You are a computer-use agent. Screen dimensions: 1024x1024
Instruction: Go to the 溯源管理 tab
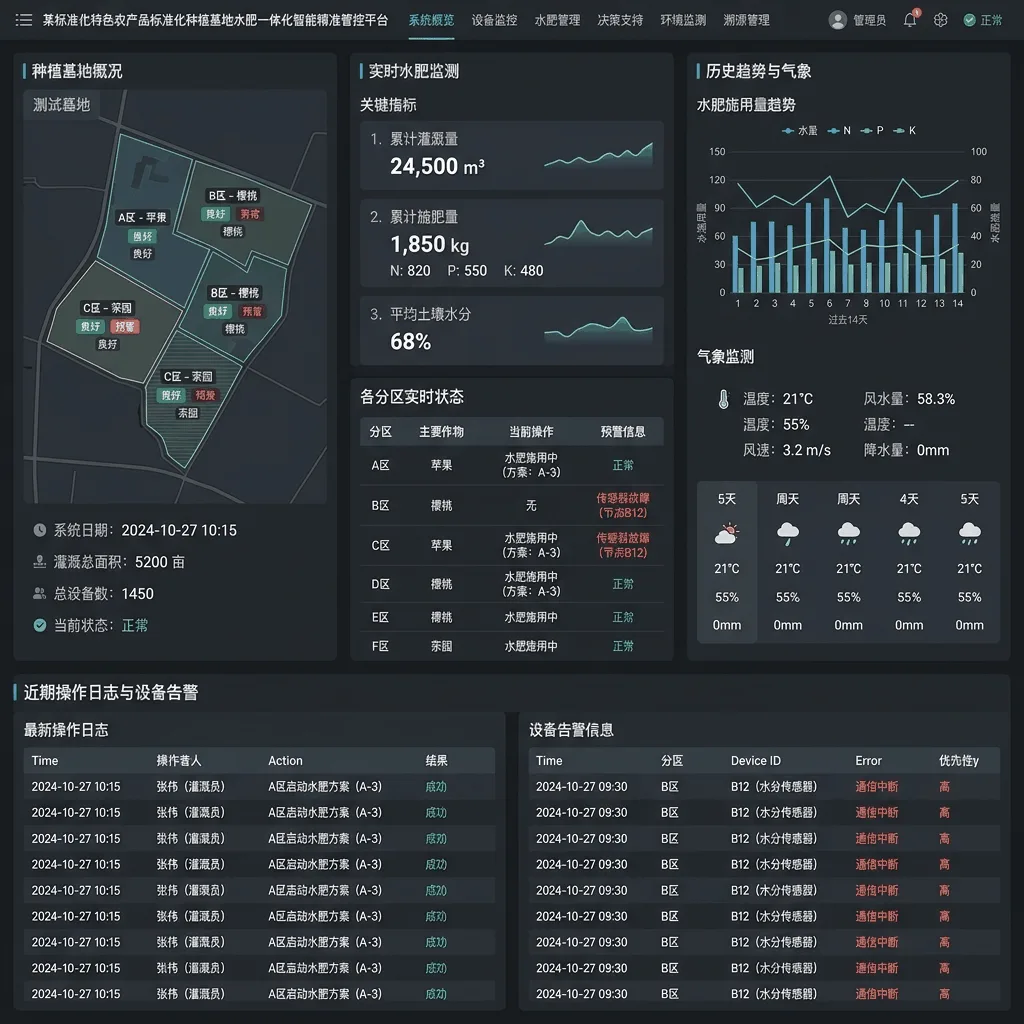click(x=746, y=20)
